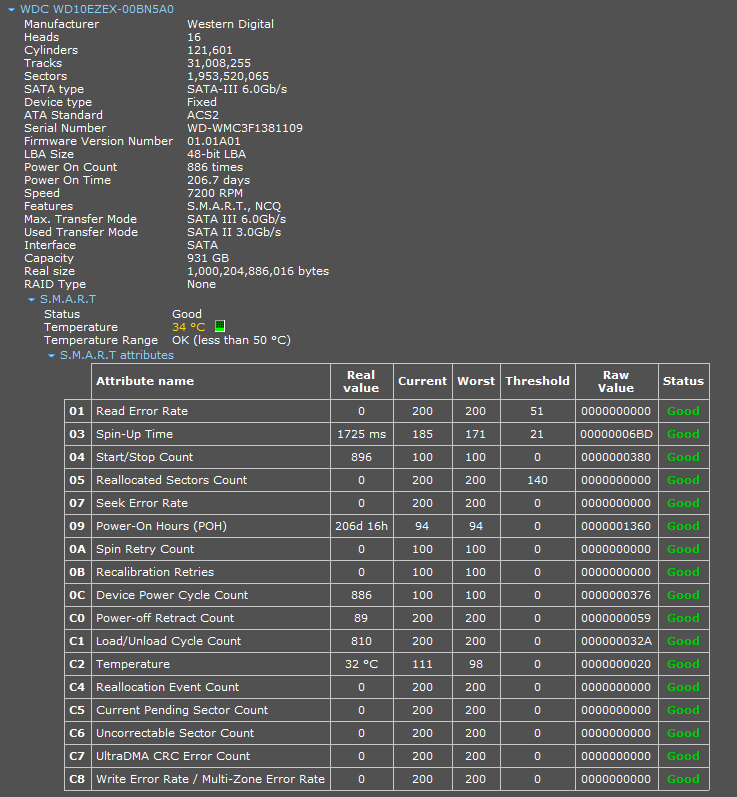Collapse the S.M.A.R.T section arrow
This screenshot has width=737, height=797.
point(32,300)
